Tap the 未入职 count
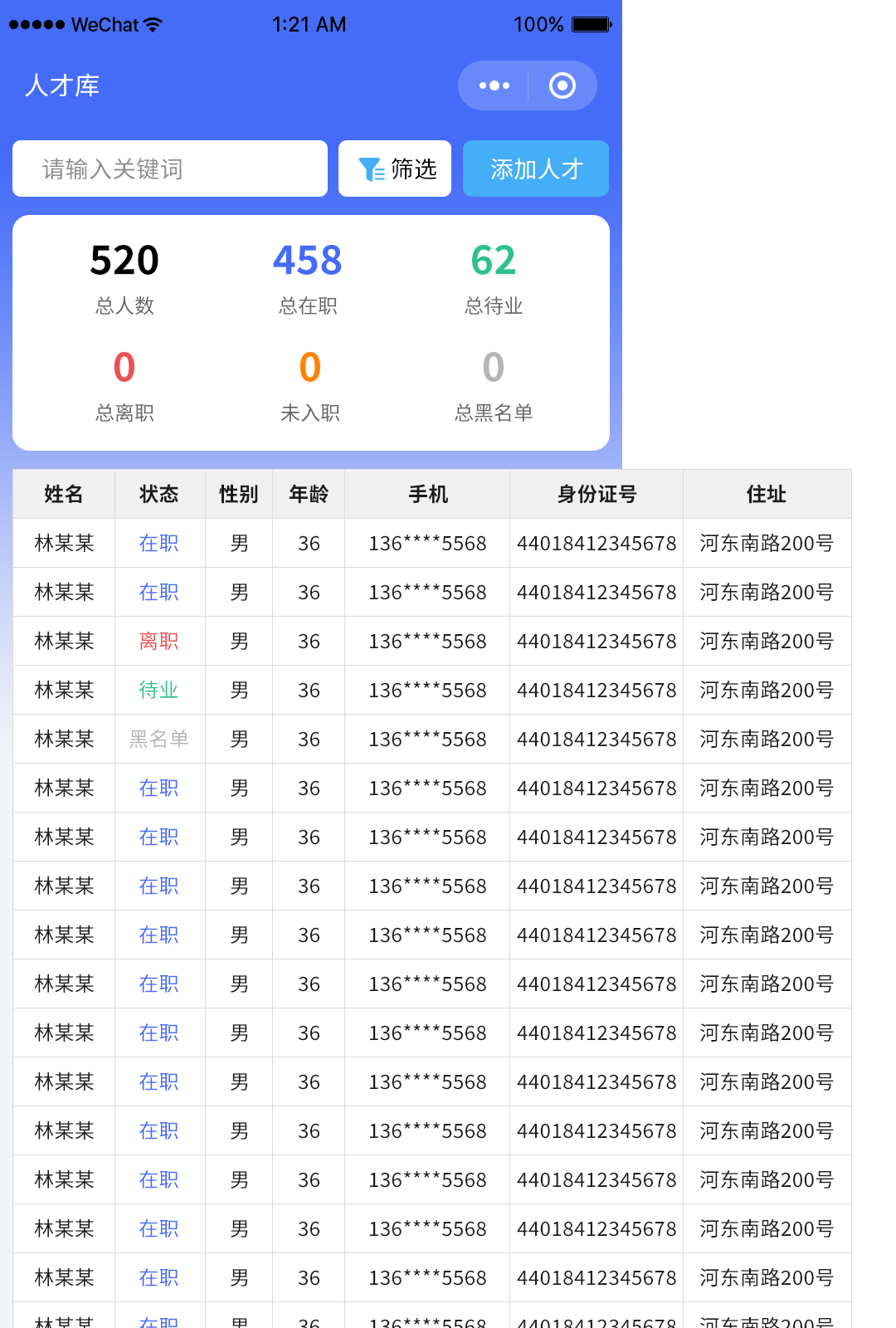This screenshot has height=1328, width=896. 309,385
